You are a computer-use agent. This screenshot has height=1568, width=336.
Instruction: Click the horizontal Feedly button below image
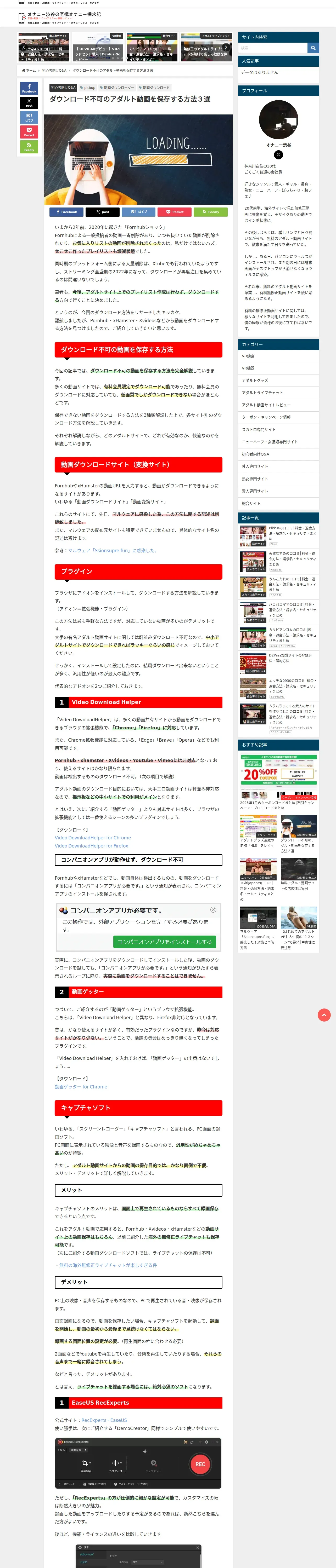210,212
